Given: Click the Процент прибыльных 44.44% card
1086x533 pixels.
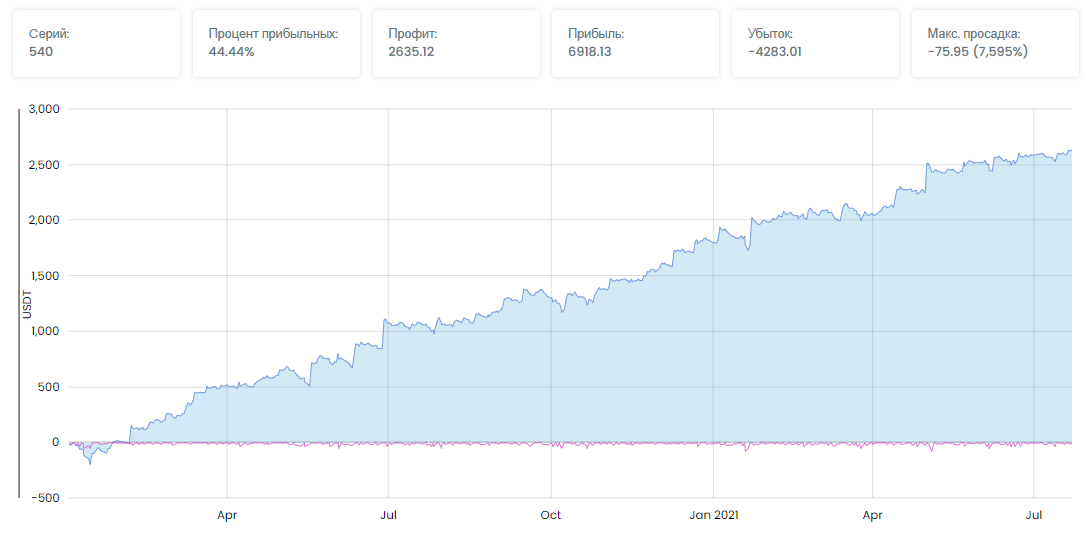Looking at the screenshot, I should 276,43.
